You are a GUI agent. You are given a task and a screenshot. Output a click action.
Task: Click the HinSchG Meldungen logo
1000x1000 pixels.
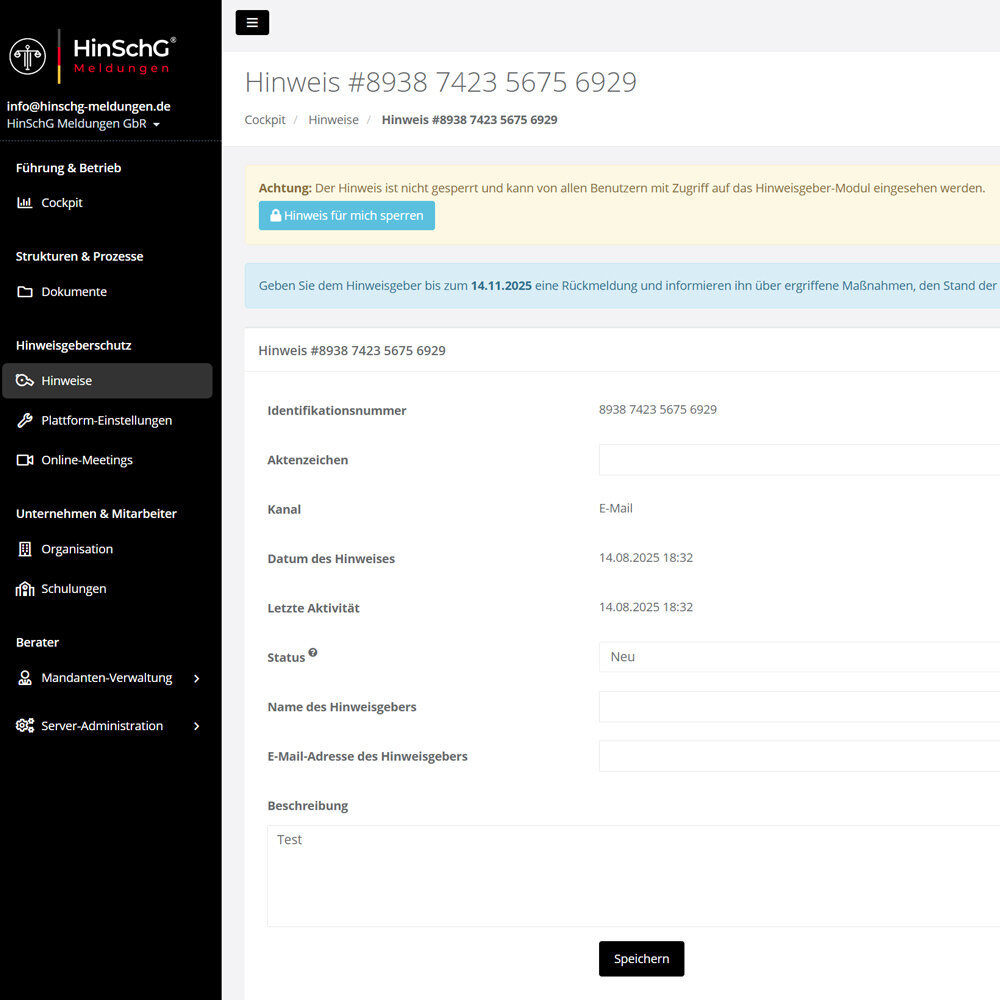pos(92,55)
